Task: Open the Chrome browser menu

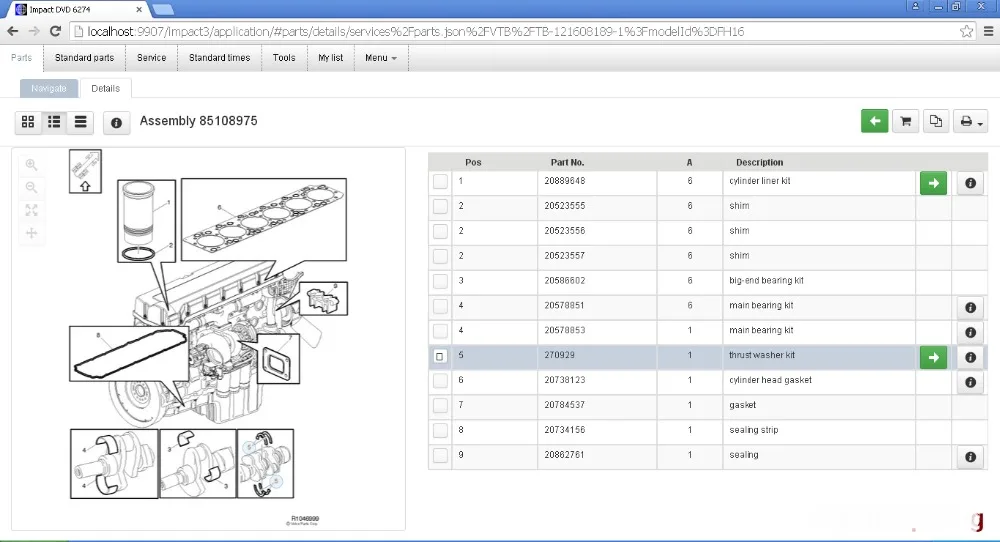Action: pyautogui.click(x=989, y=31)
